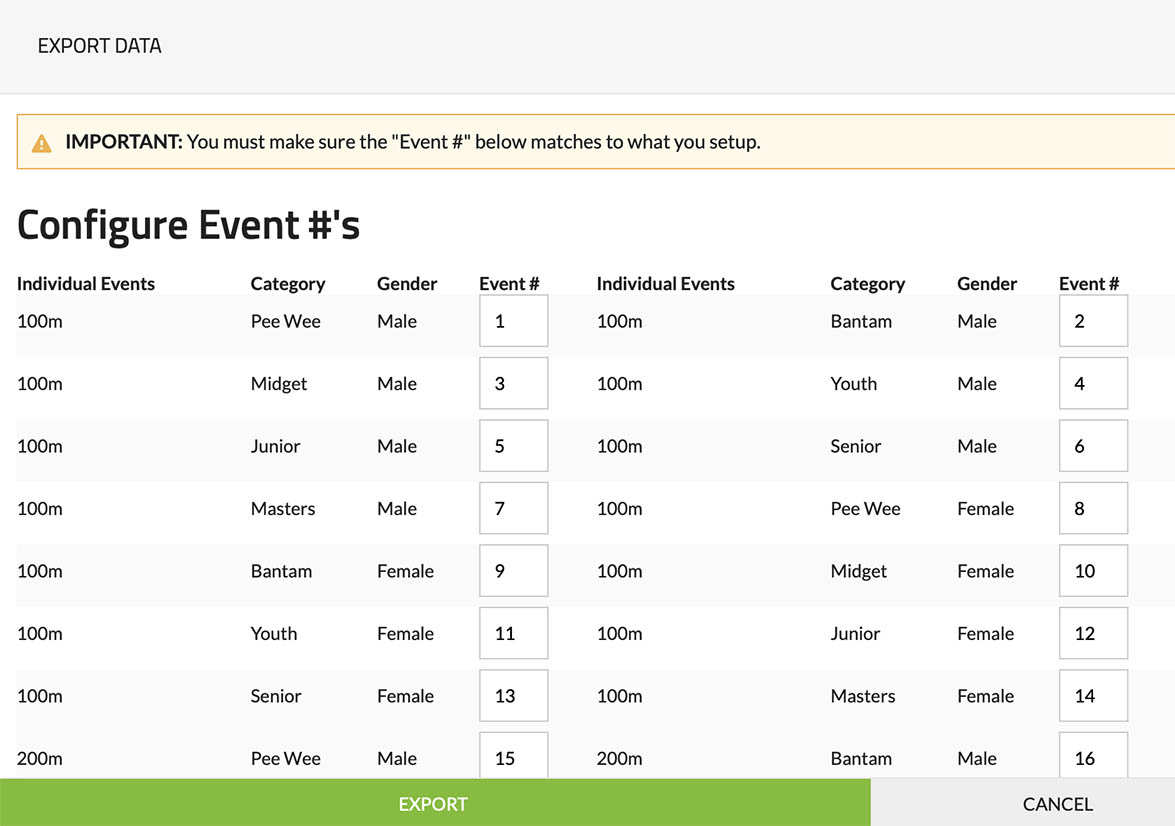Select Event # field for 100m Midget Female
Image resolution: width=1175 pixels, height=826 pixels.
[1093, 571]
